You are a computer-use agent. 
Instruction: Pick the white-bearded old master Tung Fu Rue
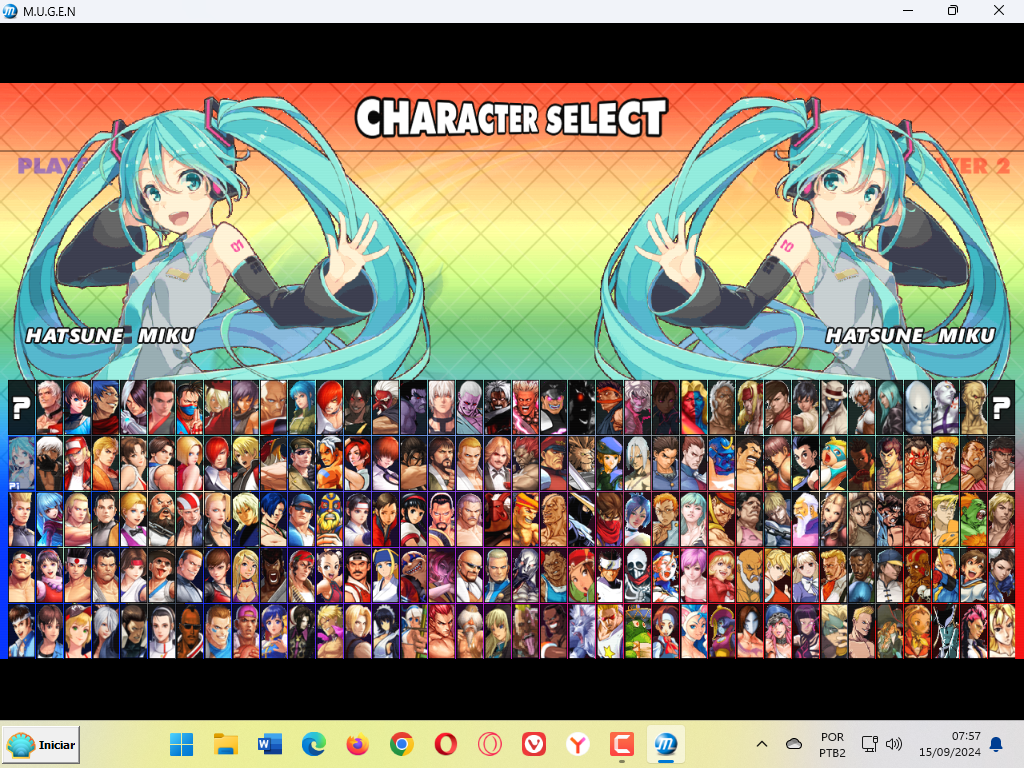coord(470,632)
